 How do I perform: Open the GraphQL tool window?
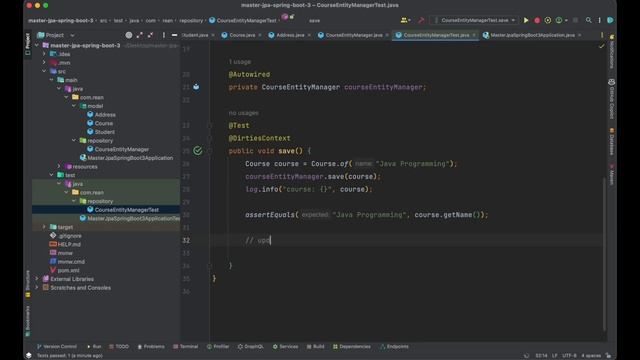click(251, 347)
